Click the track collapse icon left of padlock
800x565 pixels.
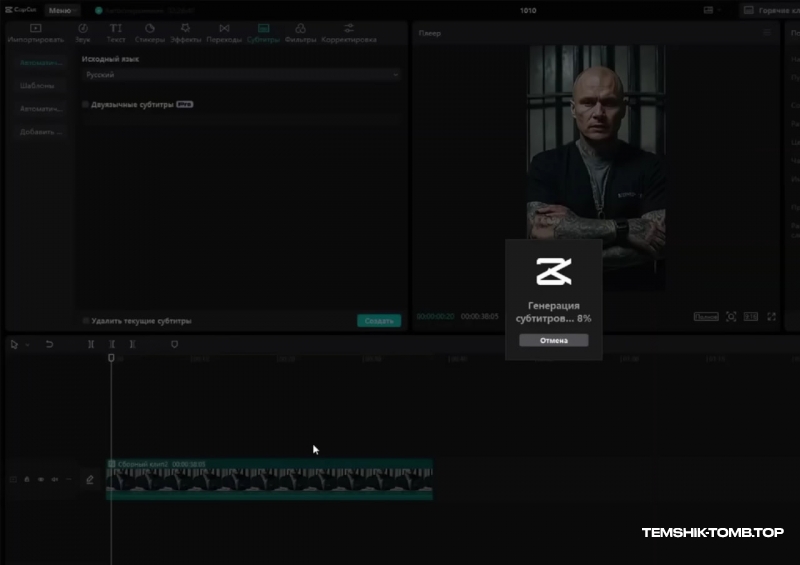click(x=13, y=479)
